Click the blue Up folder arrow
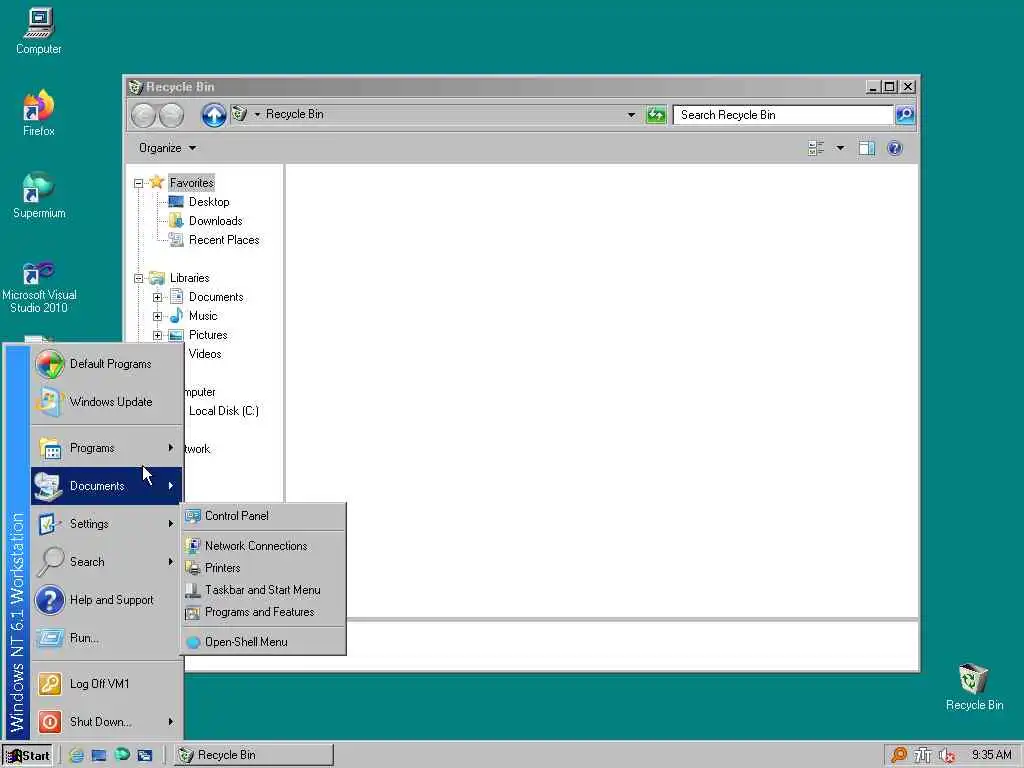The image size is (1024, 768). pyautogui.click(x=214, y=115)
